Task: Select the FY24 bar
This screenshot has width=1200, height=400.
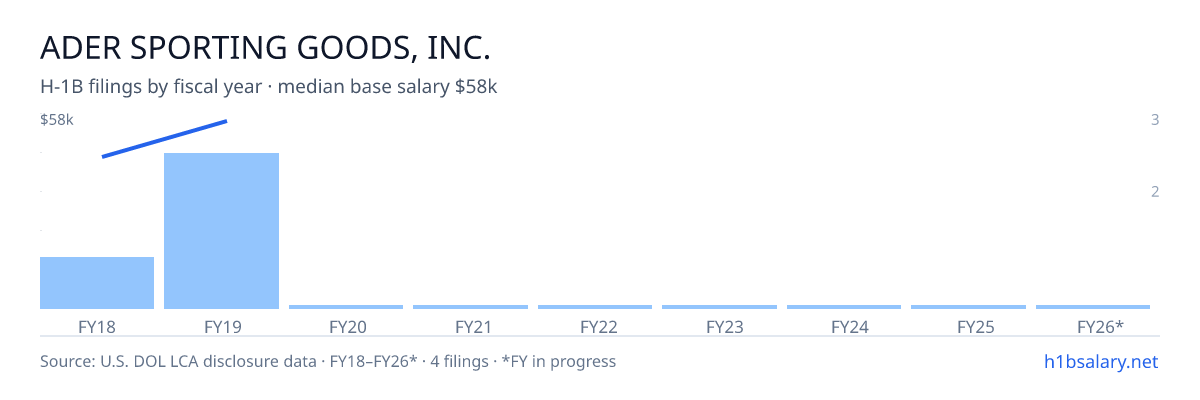Action: coord(844,307)
